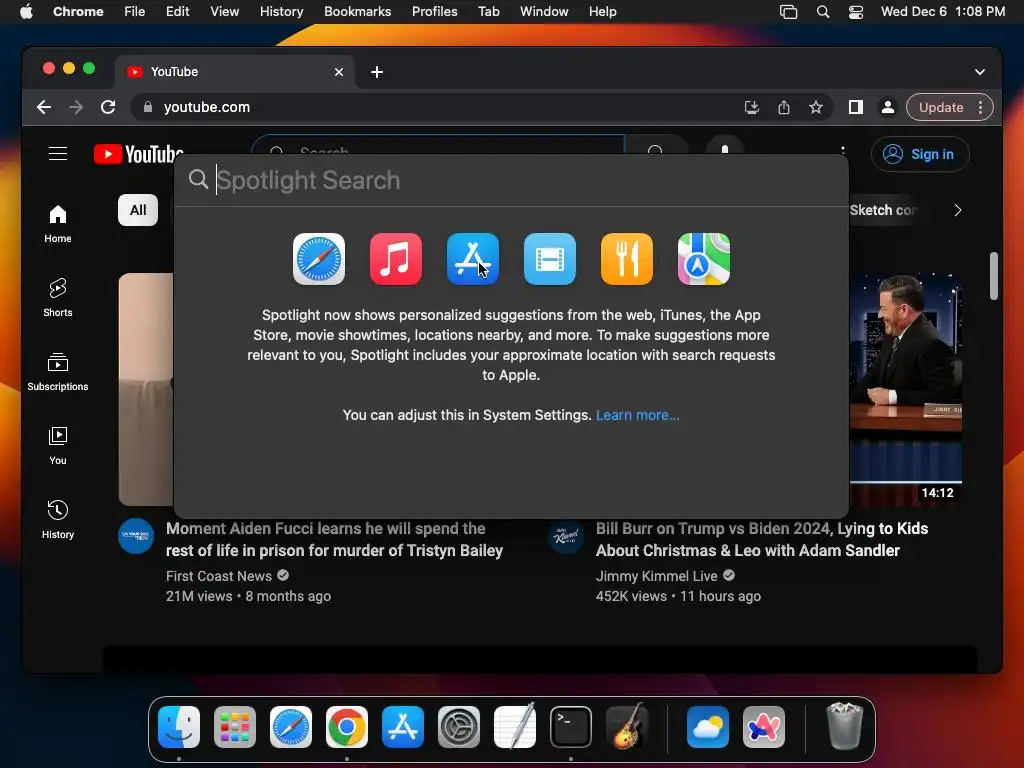1024x768 pixels.
Task: Open the Bookmarks menu
Action: point(357,12)
